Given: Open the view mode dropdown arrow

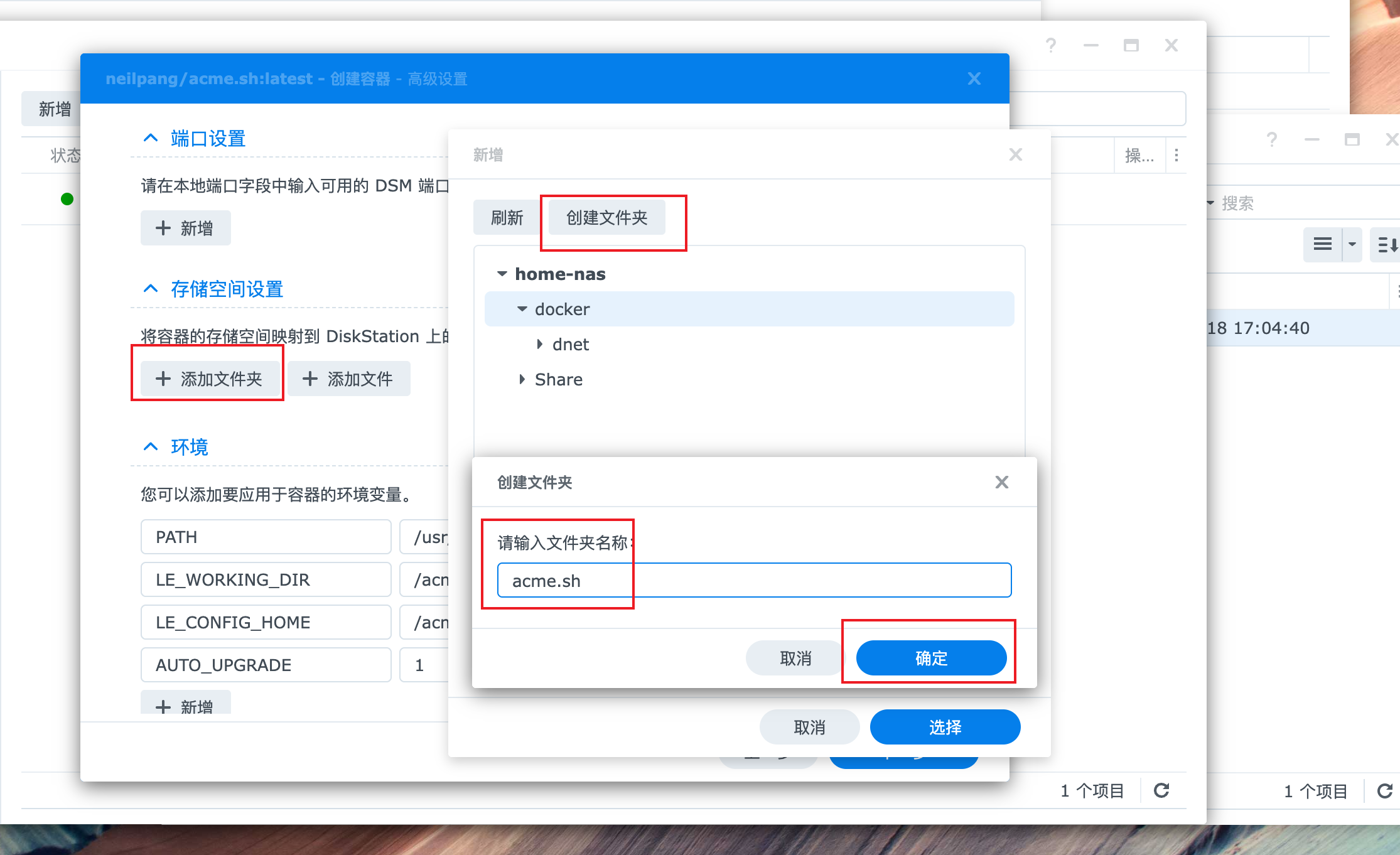Looking at the screenshot, I should coord(1352,244).
